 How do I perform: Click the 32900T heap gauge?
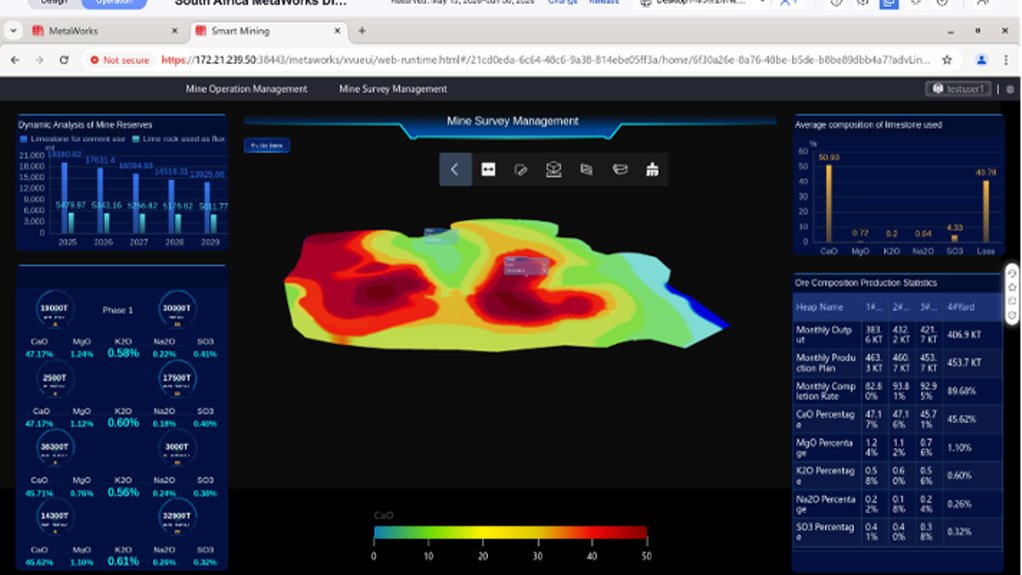coord(177,516)
